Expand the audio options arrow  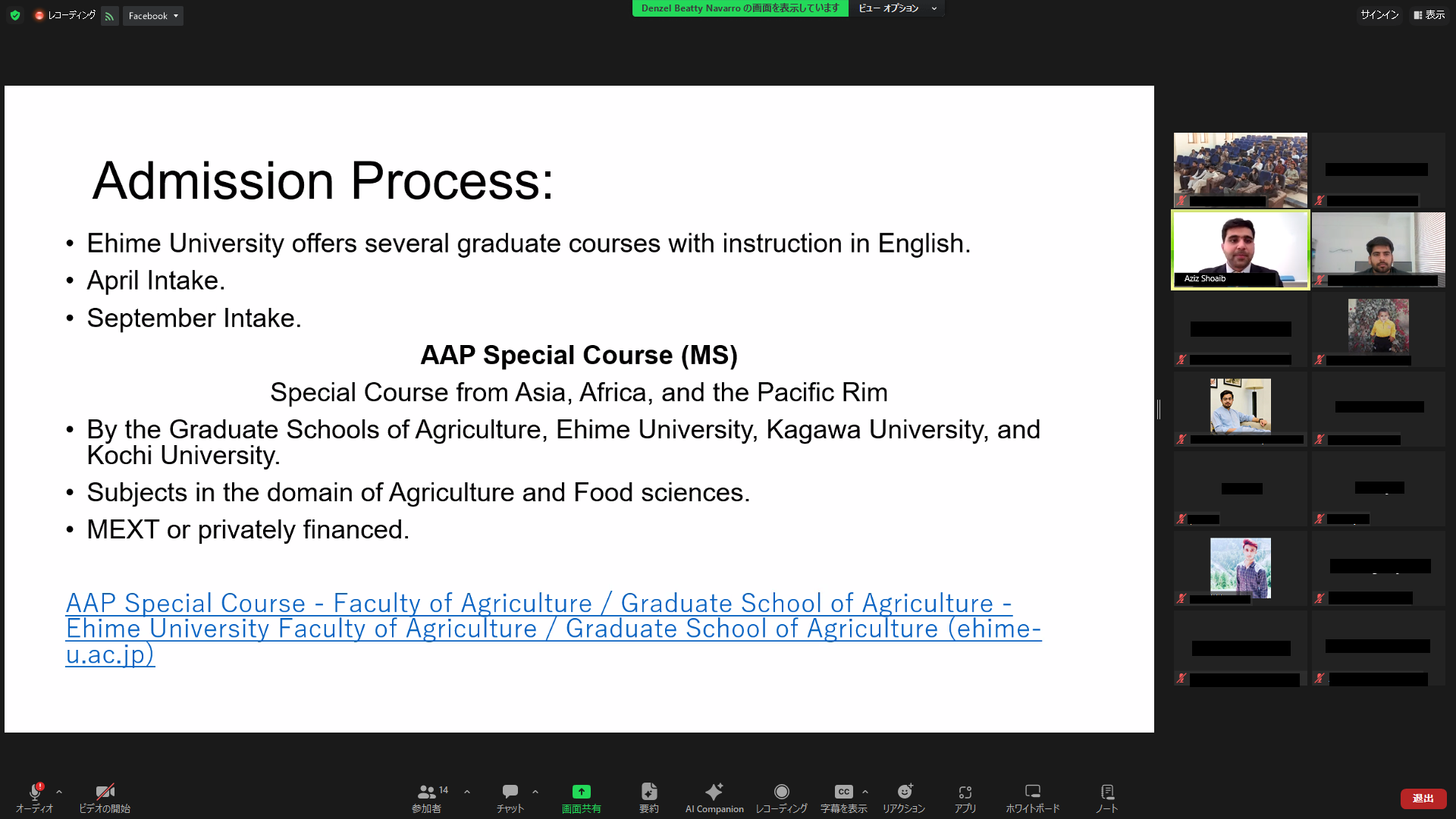coord(59,792)
